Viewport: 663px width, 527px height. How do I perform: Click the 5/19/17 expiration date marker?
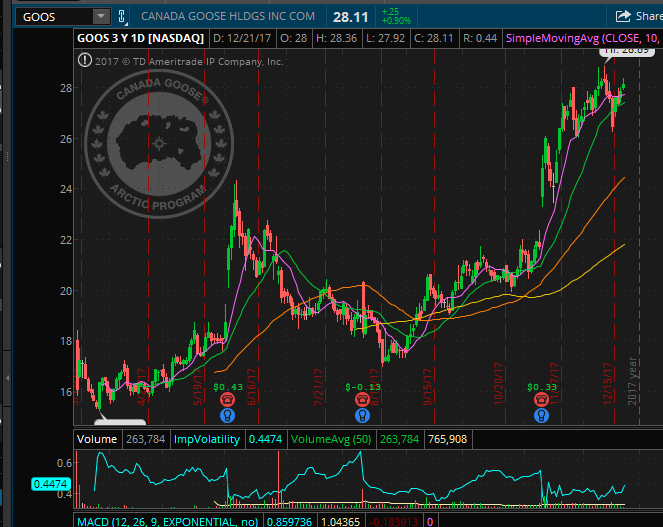point(198,387)
